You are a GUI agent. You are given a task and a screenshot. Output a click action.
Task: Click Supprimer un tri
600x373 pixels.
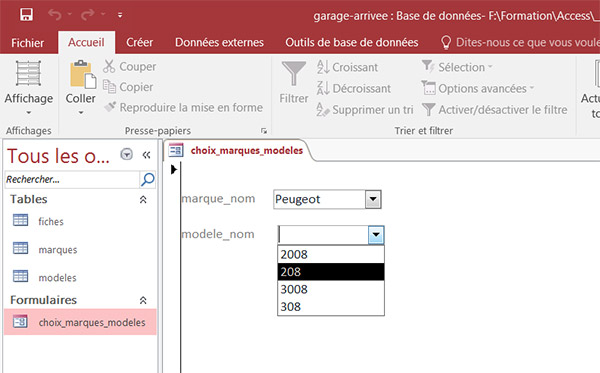click(365, 109)
